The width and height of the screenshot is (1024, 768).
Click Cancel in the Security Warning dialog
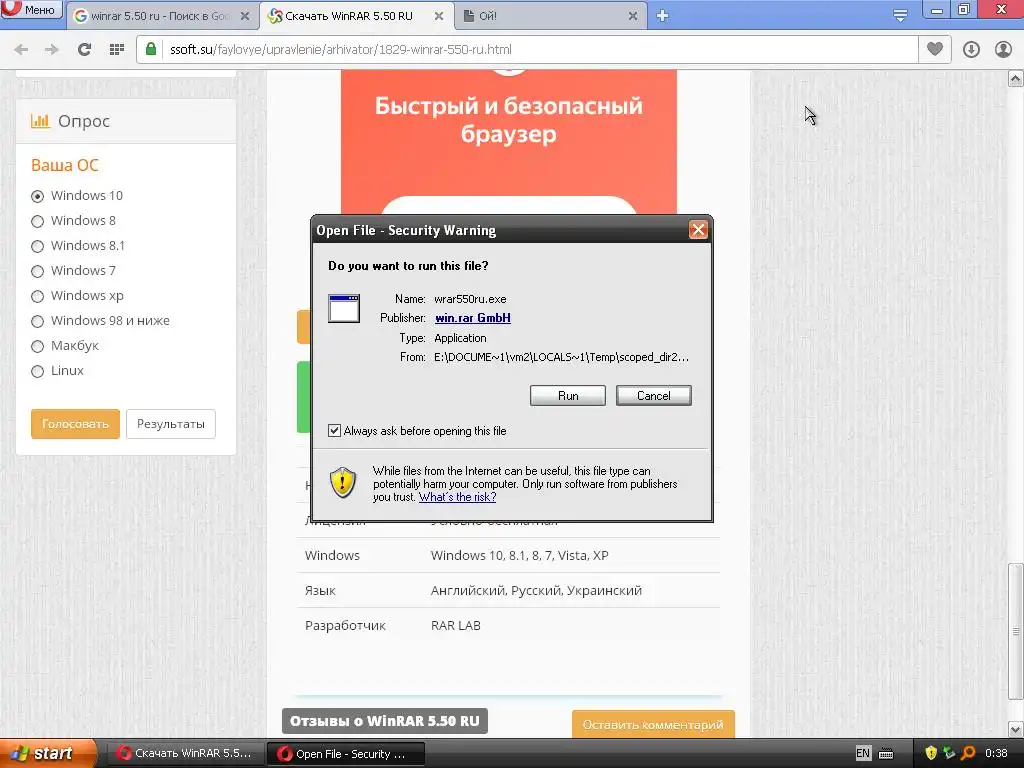(653, 396)
